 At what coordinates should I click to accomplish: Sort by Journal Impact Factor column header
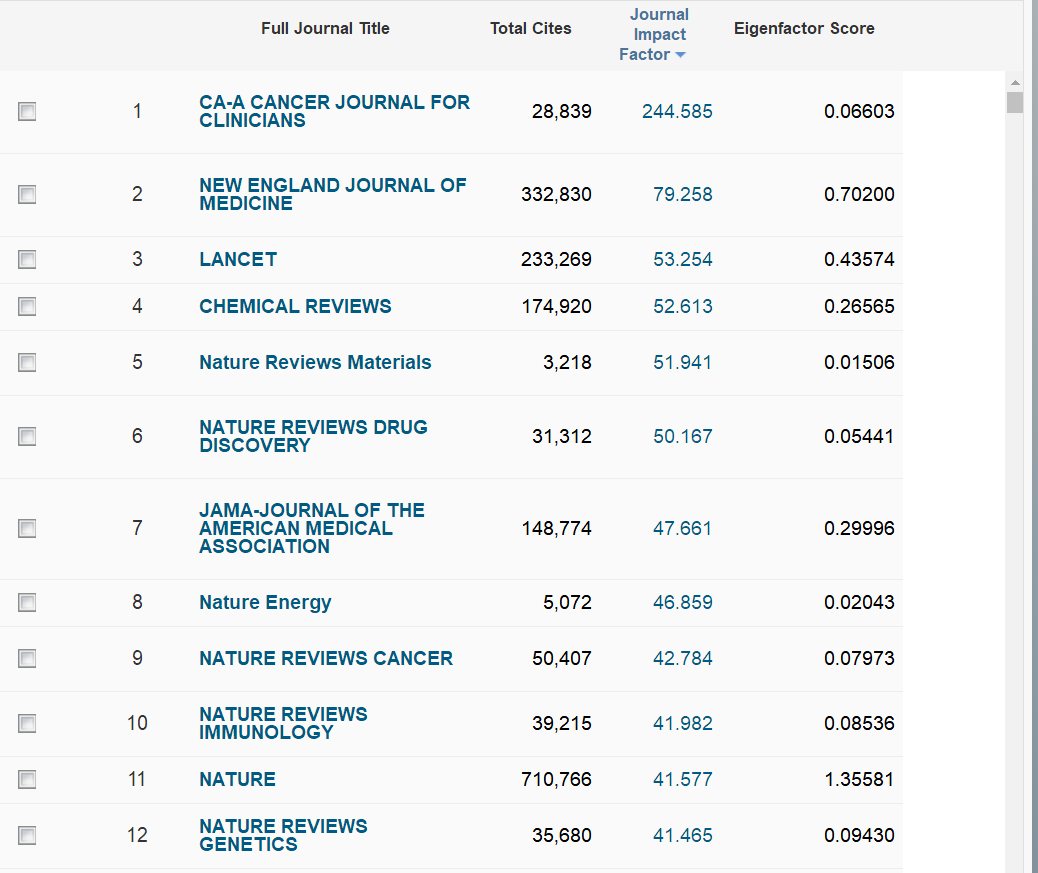tap(653, 34)
